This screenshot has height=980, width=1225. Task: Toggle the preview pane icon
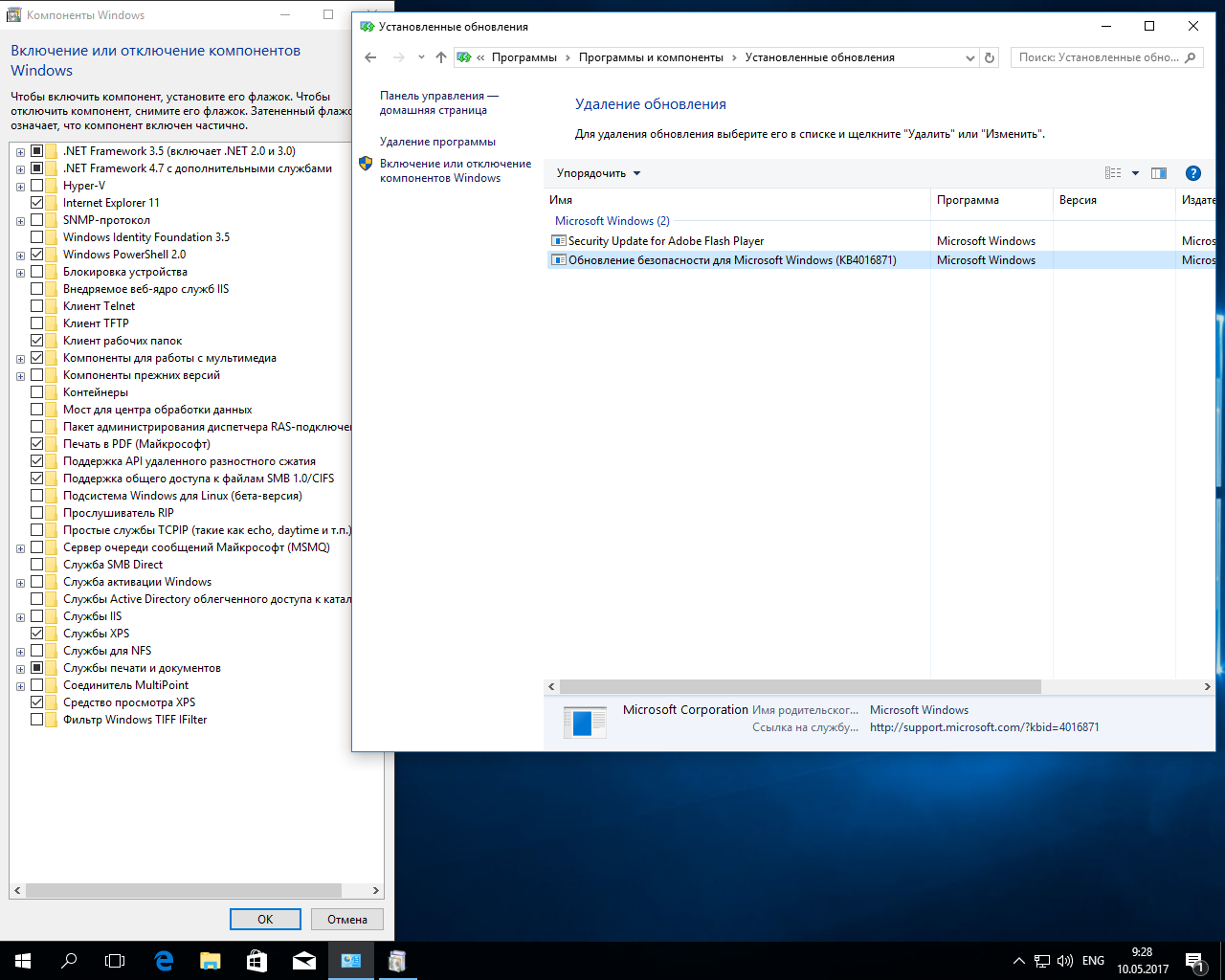[x=1159, y=173]
